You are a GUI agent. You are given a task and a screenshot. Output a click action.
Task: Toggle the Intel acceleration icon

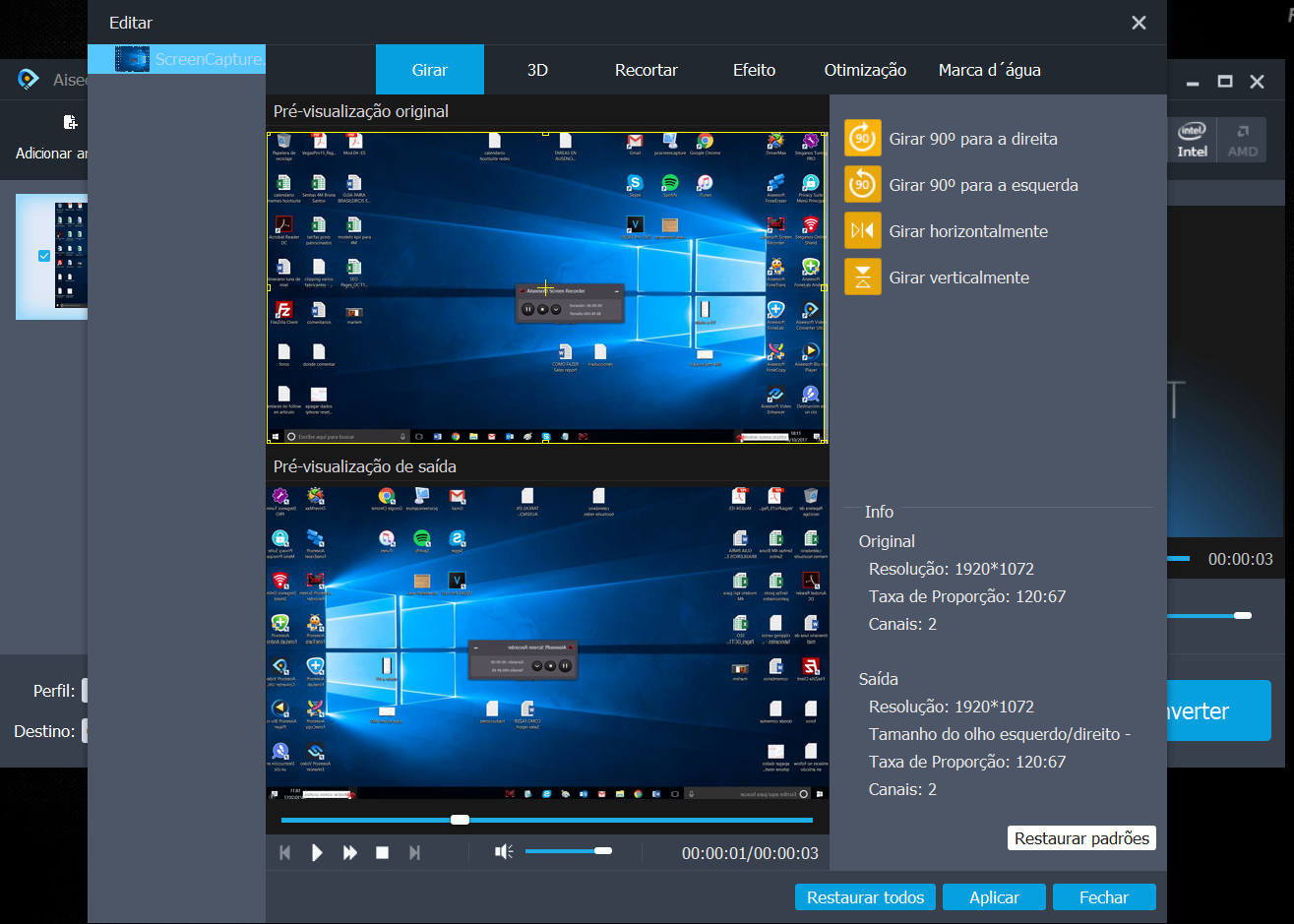pos(1192,140)
